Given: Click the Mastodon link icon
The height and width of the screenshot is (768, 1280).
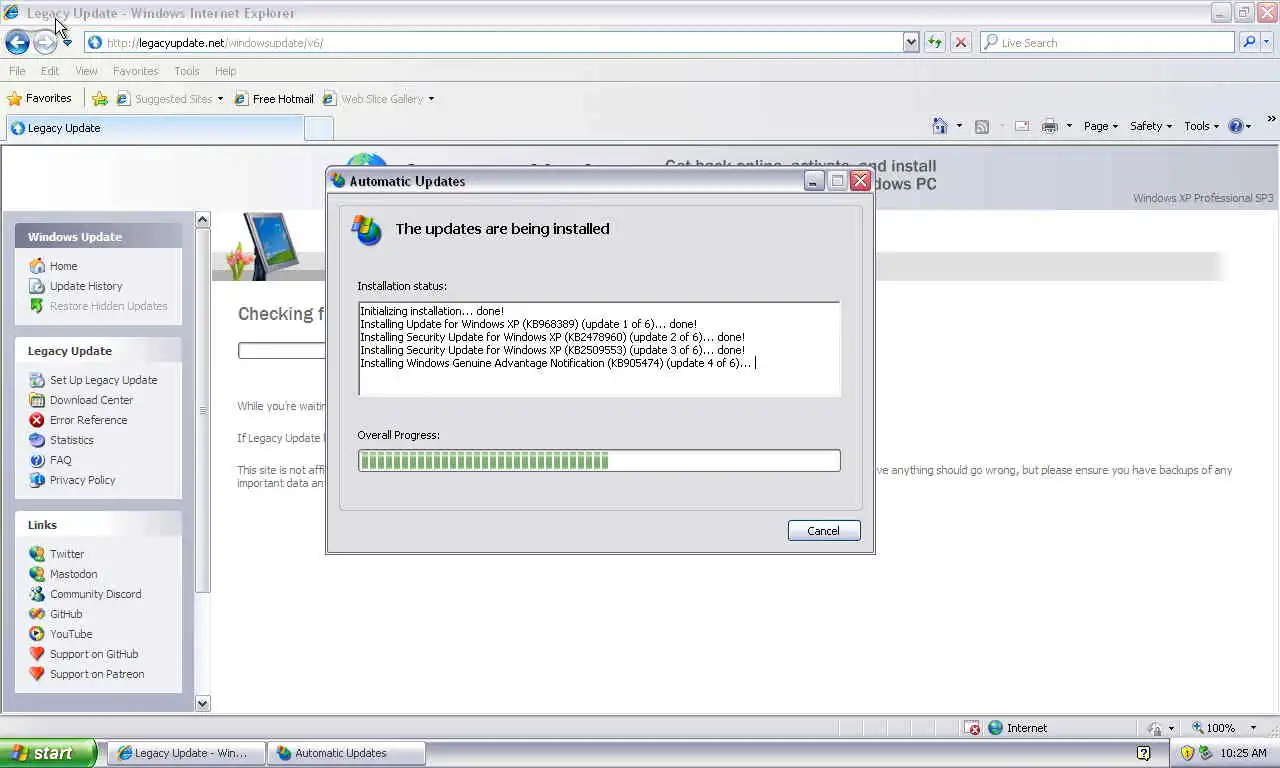Looking at the screenshot, I should click(x=37, y=574).
